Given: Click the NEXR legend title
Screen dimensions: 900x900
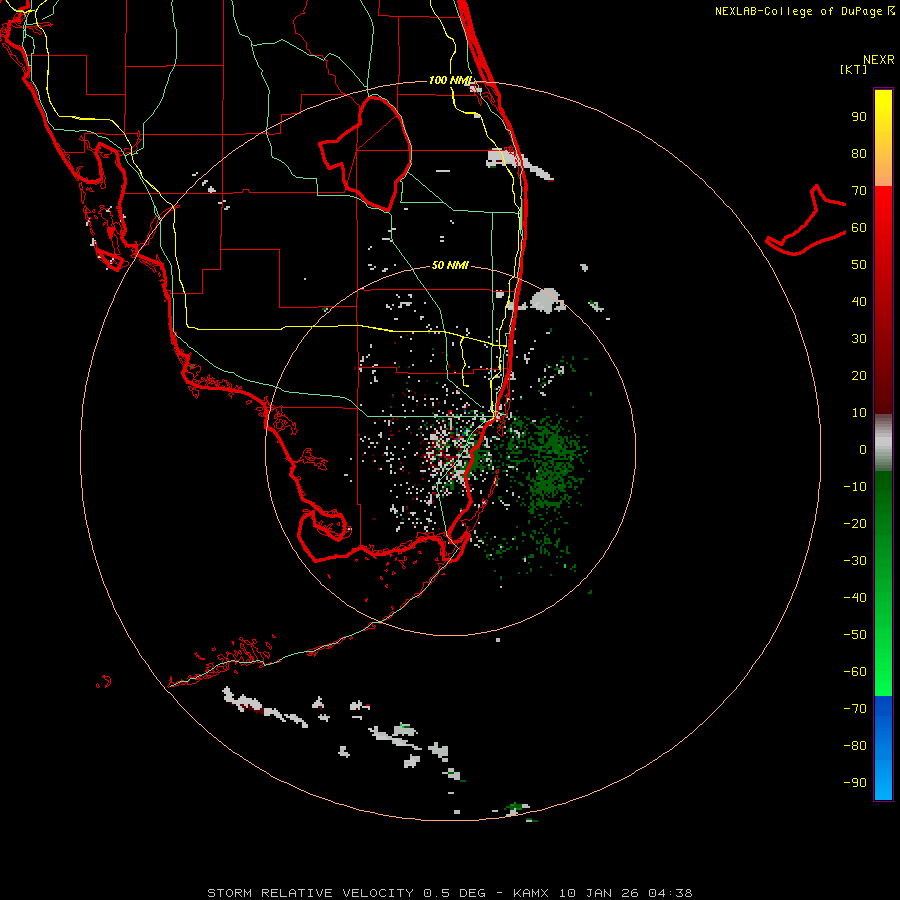Looking at the screenshot, I should 878,60.
